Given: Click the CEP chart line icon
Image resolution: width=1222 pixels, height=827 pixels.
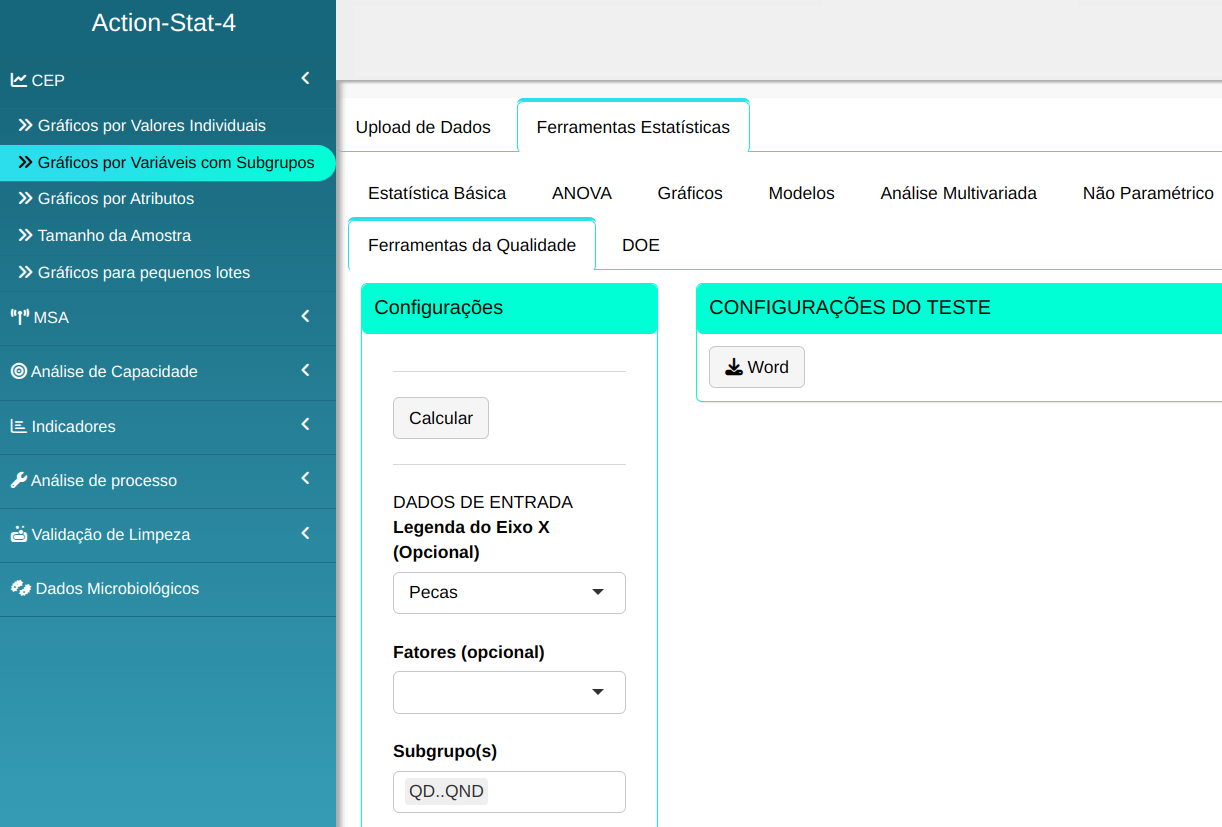Looking at the screenshot, I should coord(19,80).
